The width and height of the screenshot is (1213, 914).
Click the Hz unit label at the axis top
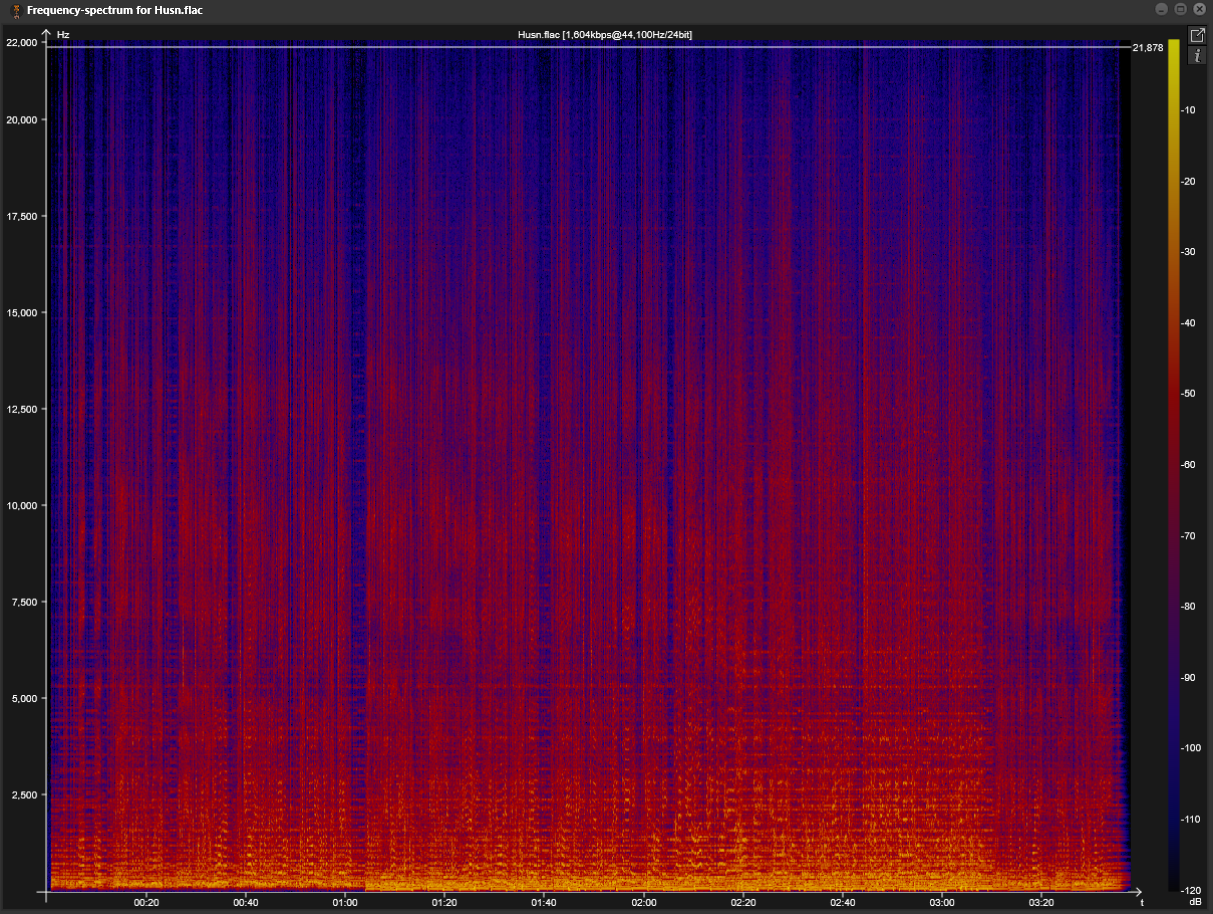63,35
